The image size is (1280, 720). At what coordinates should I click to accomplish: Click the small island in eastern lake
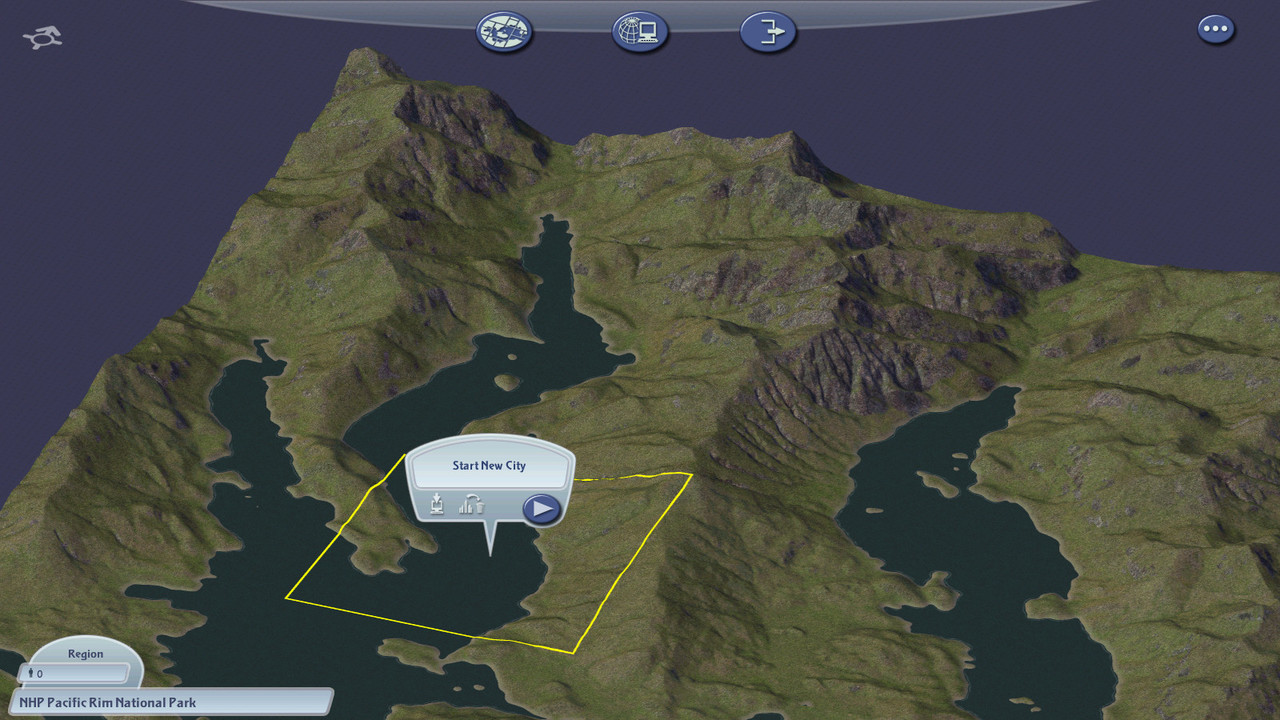click(x=938, y=484)
